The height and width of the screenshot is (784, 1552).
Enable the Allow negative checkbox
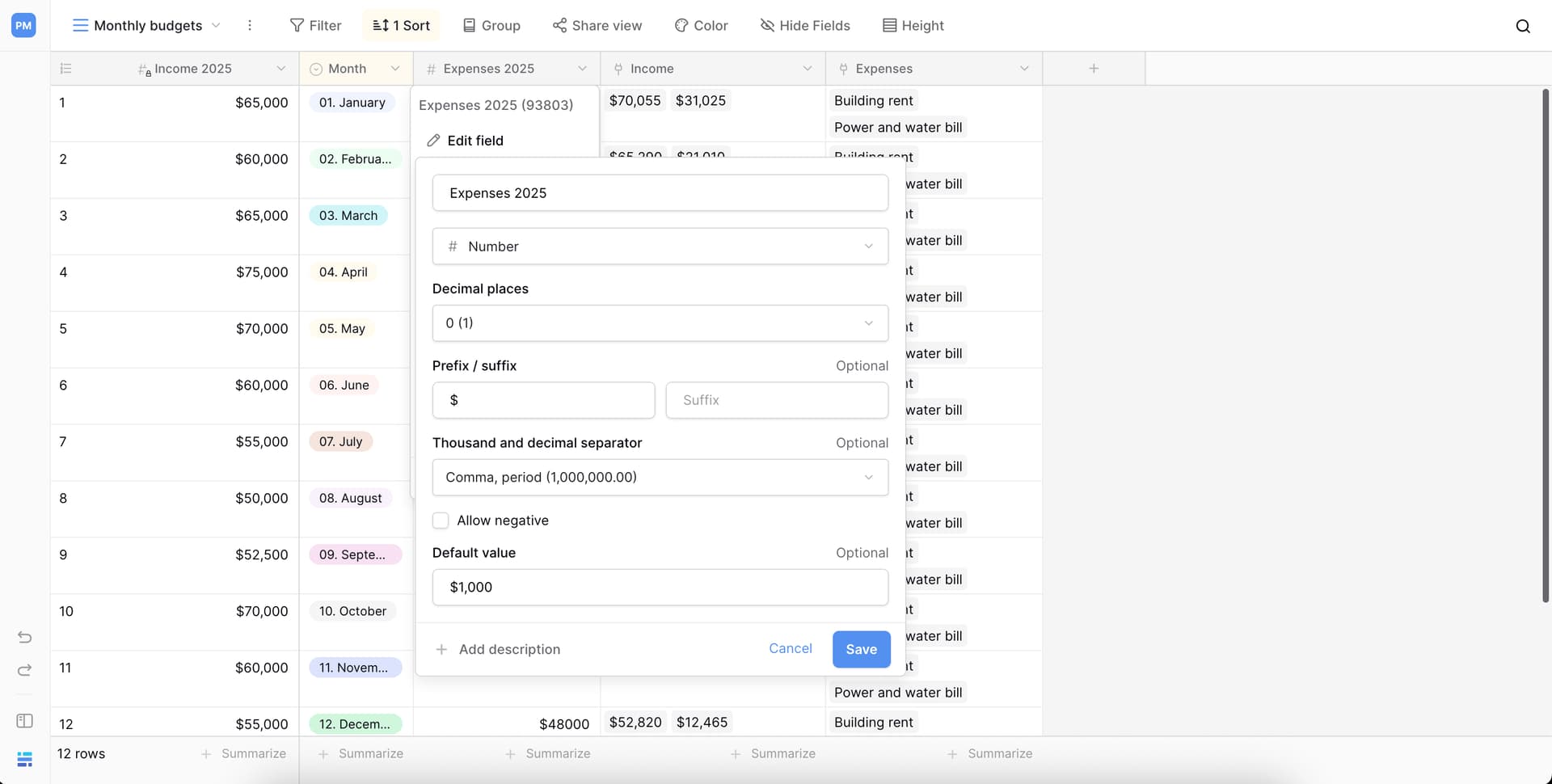click(441, 521)
